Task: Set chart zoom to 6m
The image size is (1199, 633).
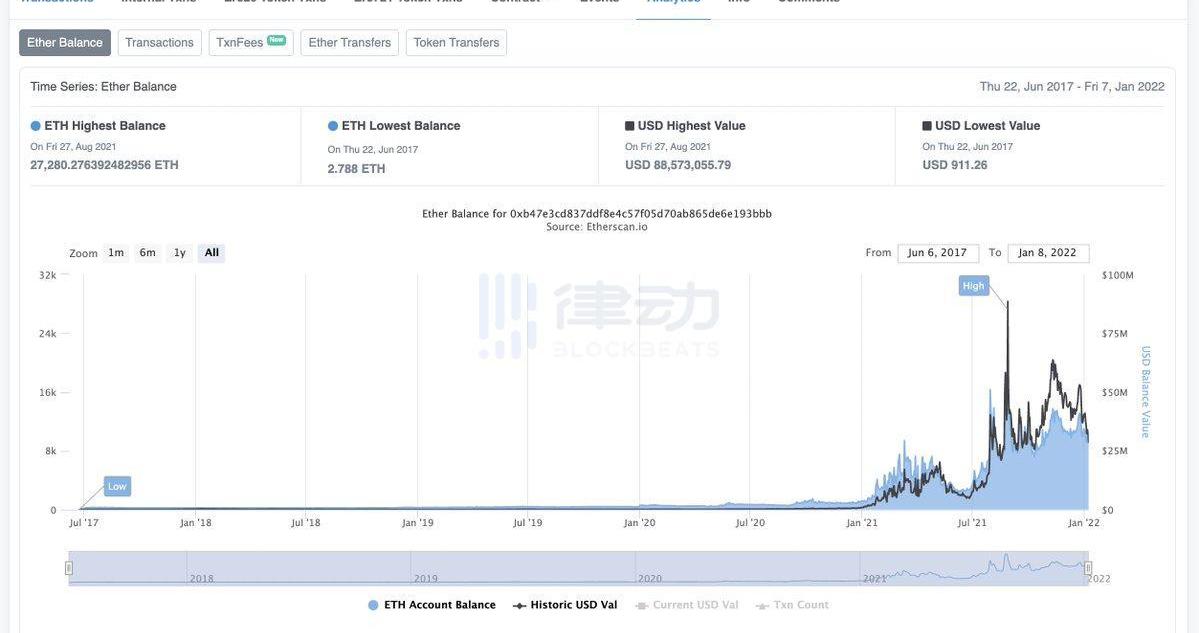Action: tap(147, 253)
